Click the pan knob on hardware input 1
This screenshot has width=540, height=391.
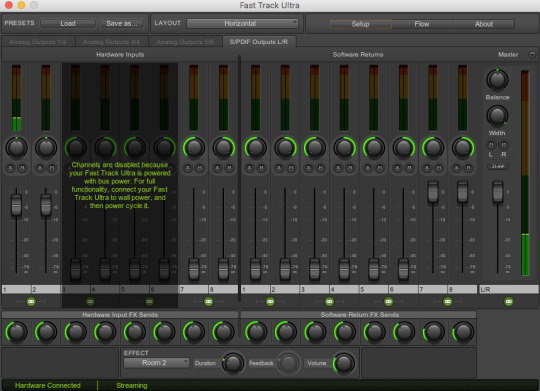[17, 148]
